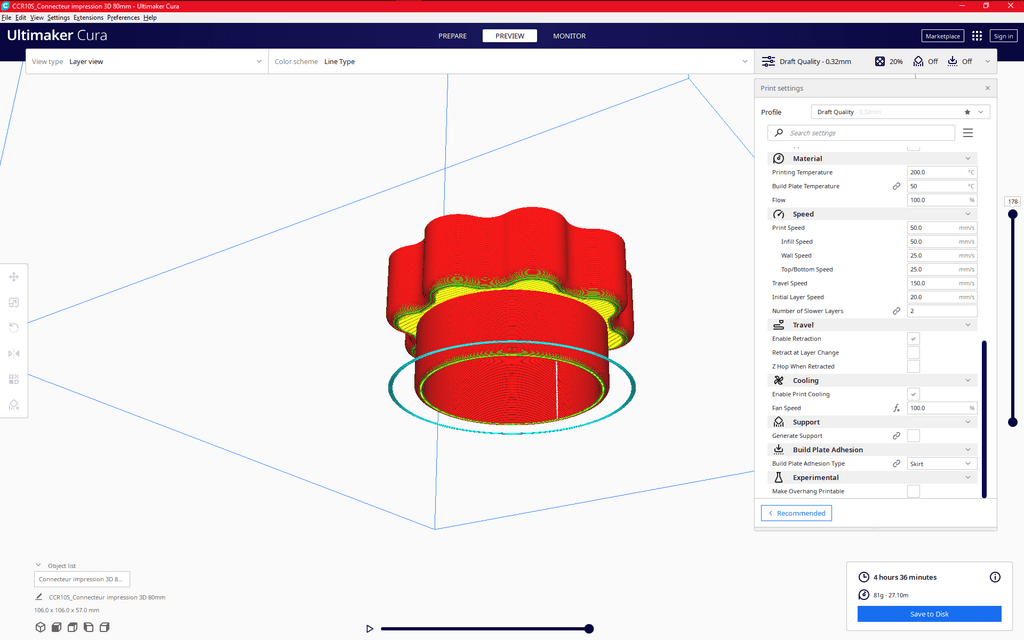
Task: Collapse the Support settings section
Action: coord(872,423)
